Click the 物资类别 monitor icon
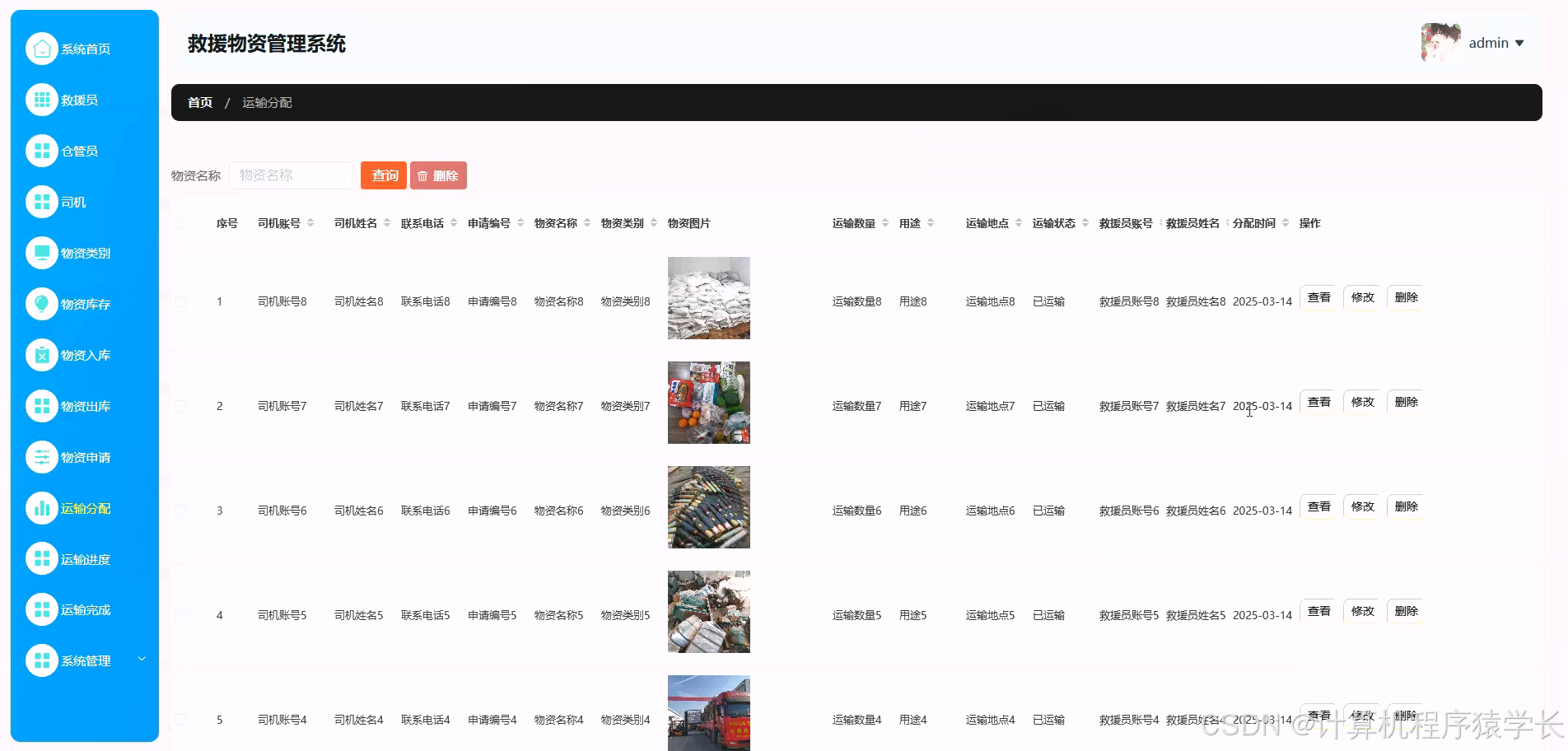The image size is (1568, 751). 42,253
